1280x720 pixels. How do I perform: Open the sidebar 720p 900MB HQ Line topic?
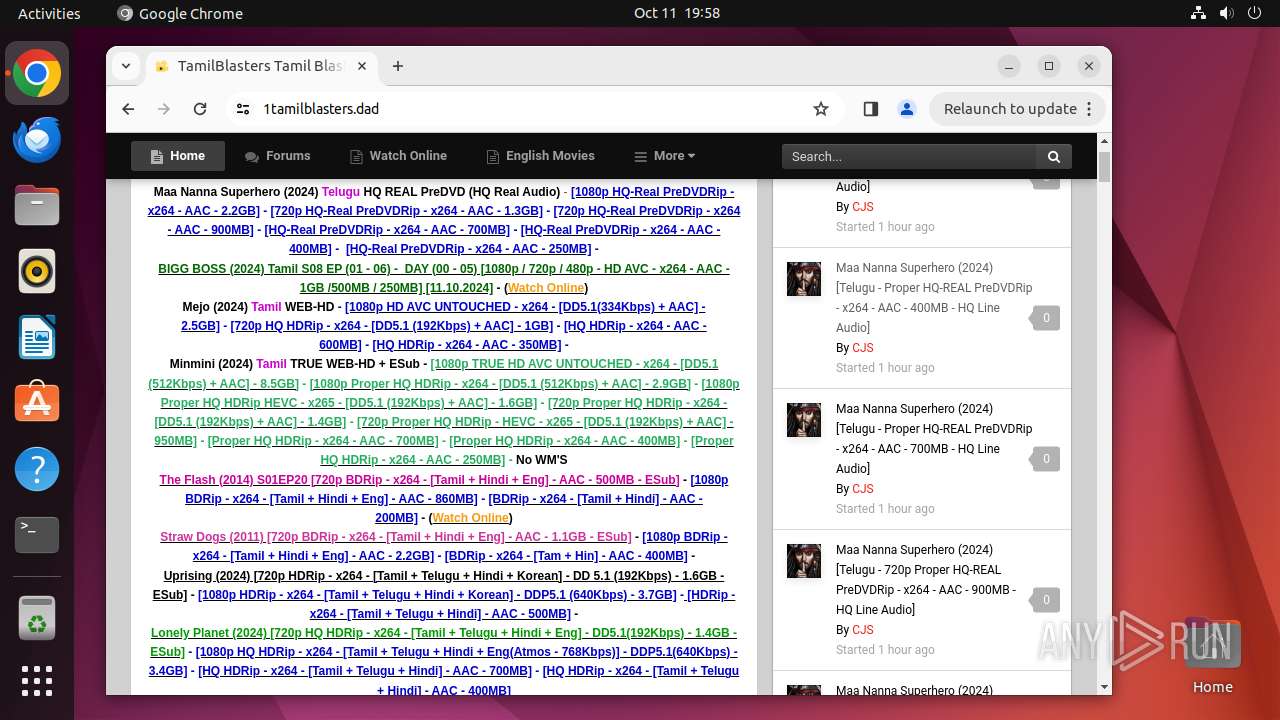click(926, 580)
